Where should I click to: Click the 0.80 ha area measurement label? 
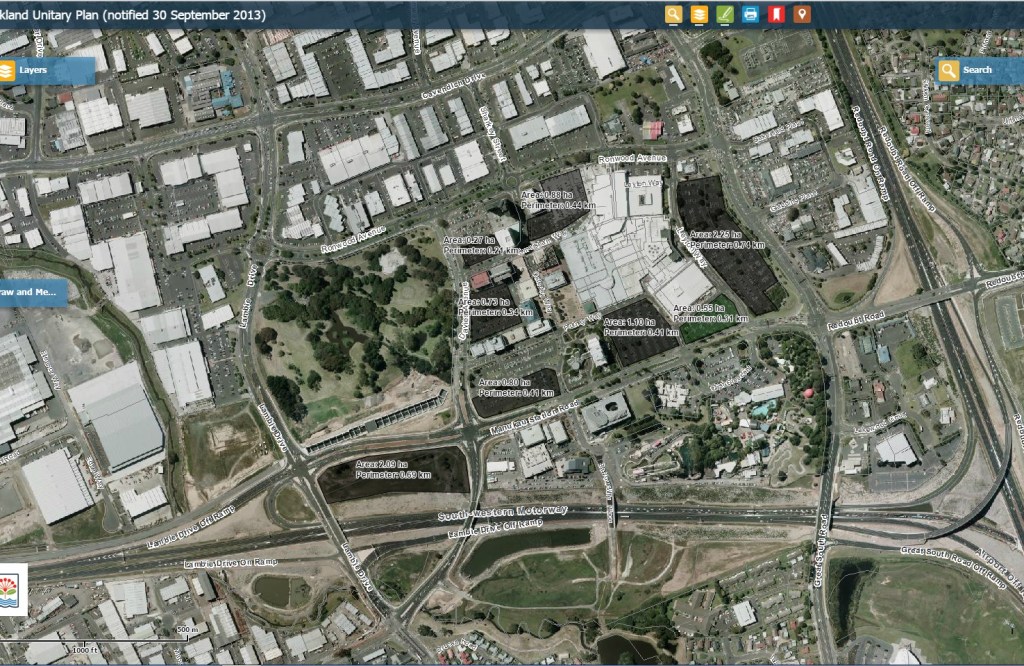504,382
